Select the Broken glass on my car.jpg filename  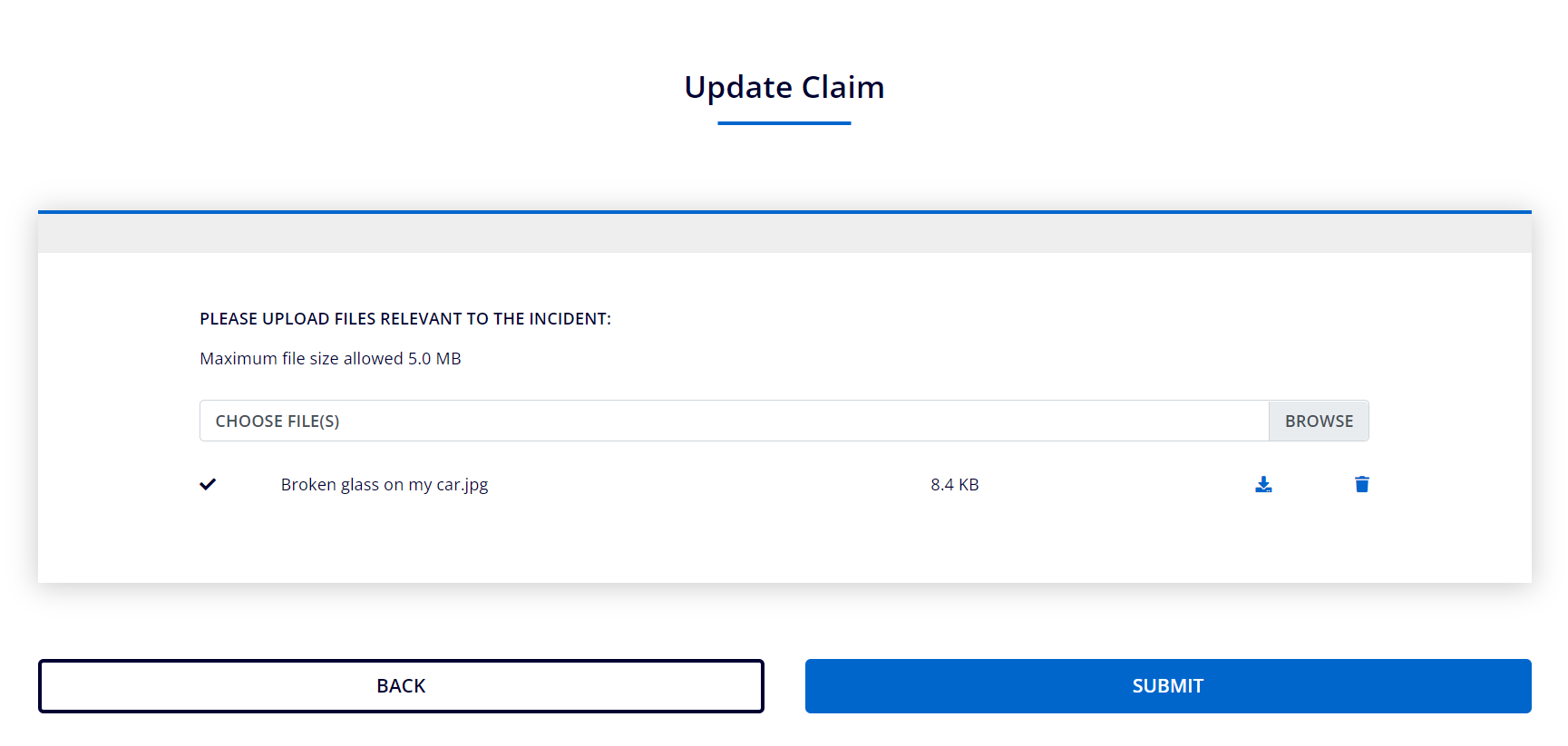click(384, 485)
